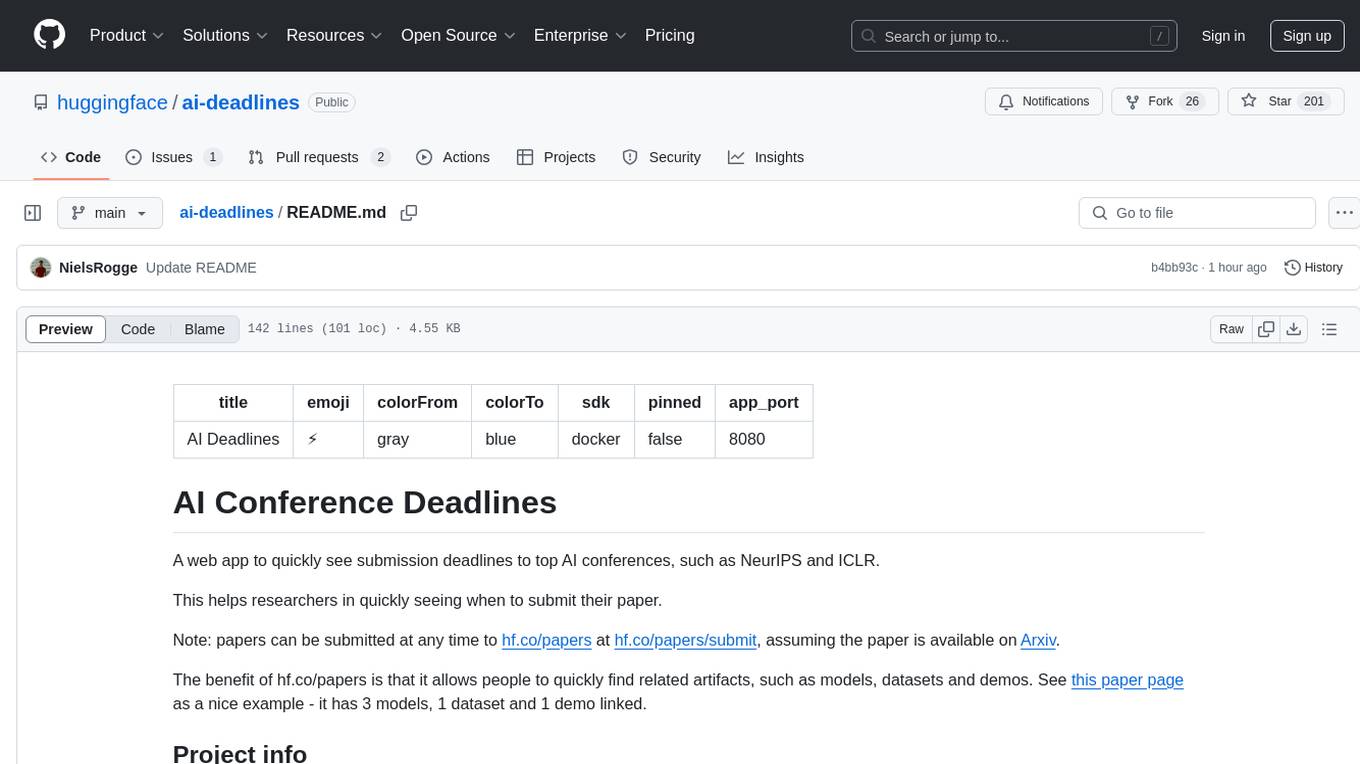Expand the Open Source menu
This screenshot has height=764, width=1360.
pyautogui.click(x=458, y=35)
